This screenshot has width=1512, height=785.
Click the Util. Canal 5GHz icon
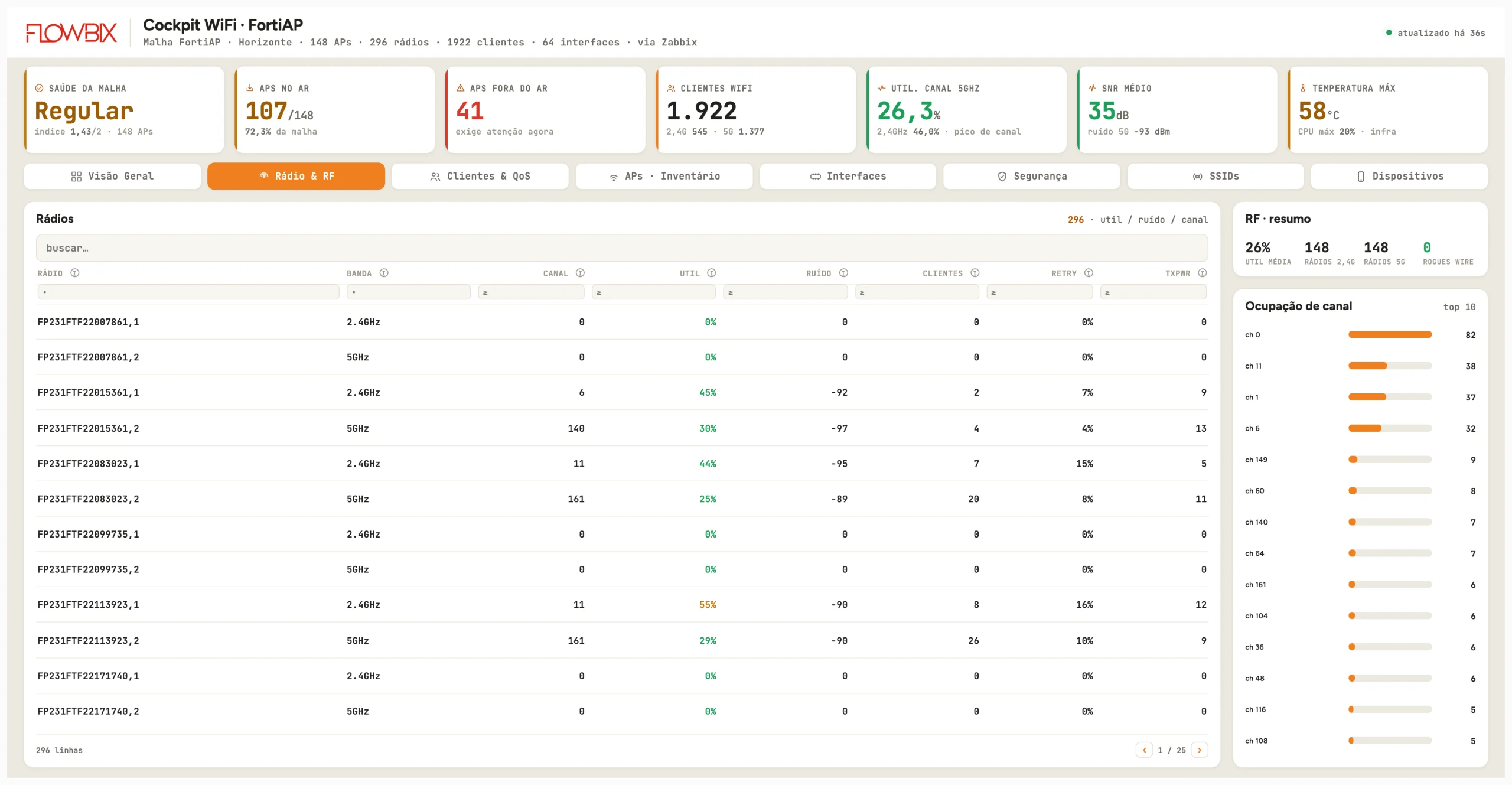(x=882, y=88)
